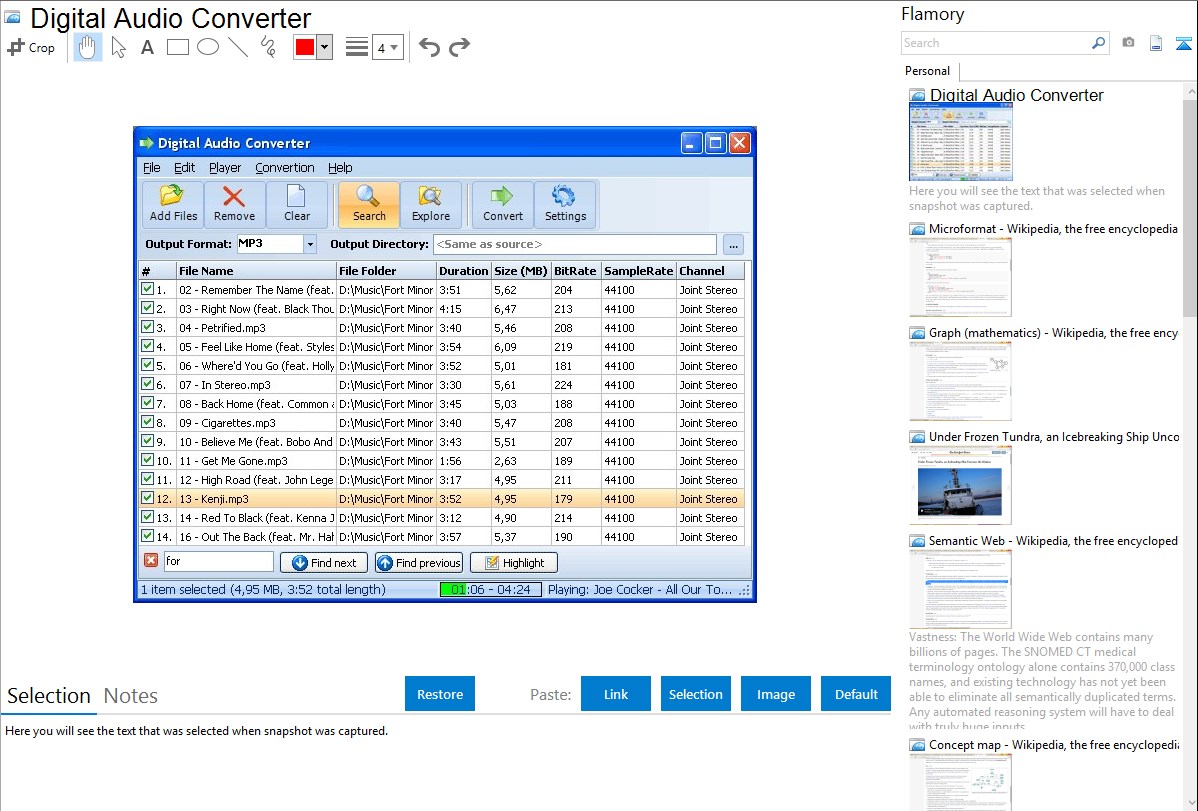Click the Restore button
Image resolution: width=1198 pixels, height=811 pixels.
coord(440,694)
